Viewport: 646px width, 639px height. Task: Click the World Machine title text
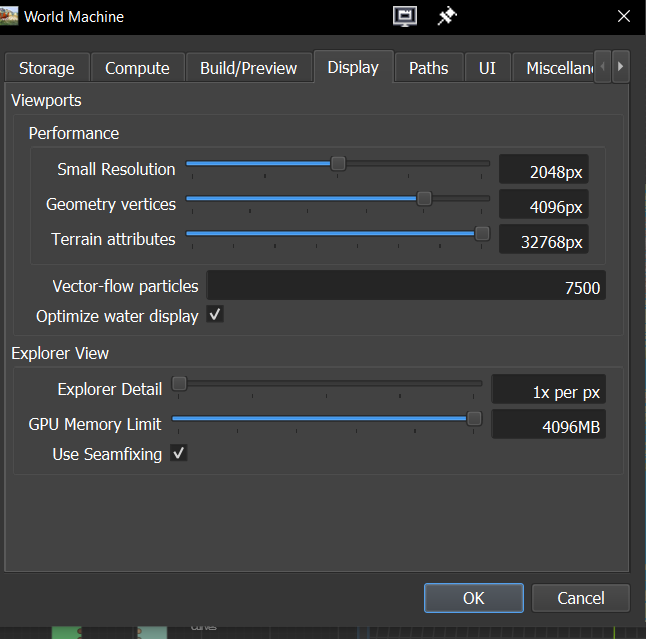tap(74, 17)
